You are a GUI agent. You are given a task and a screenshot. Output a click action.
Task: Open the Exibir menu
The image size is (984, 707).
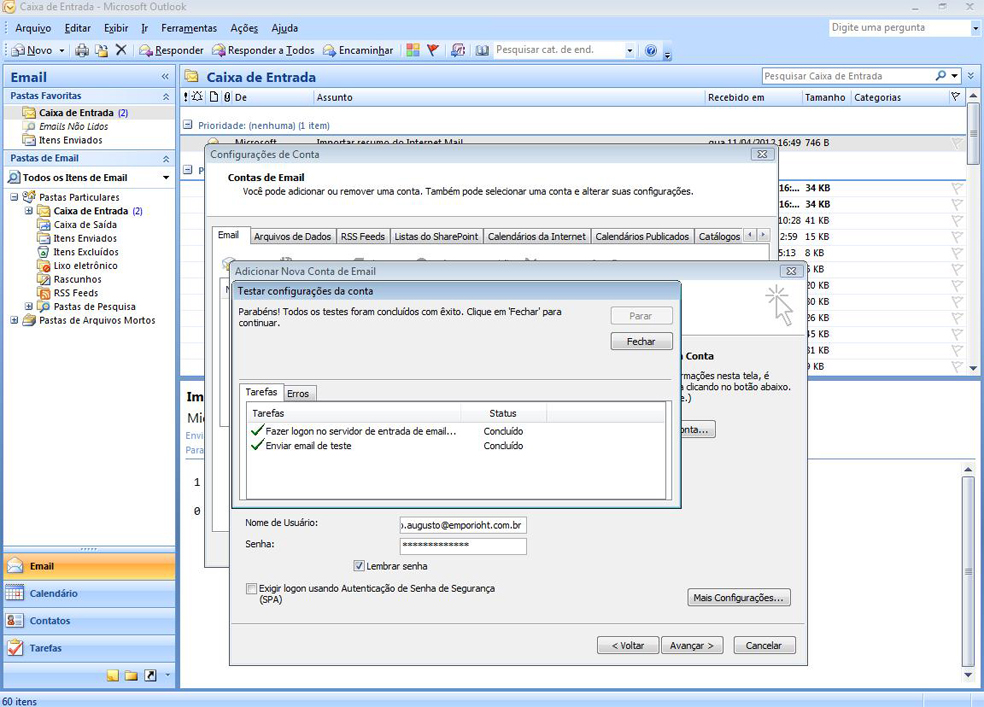(x=116, y=28)
